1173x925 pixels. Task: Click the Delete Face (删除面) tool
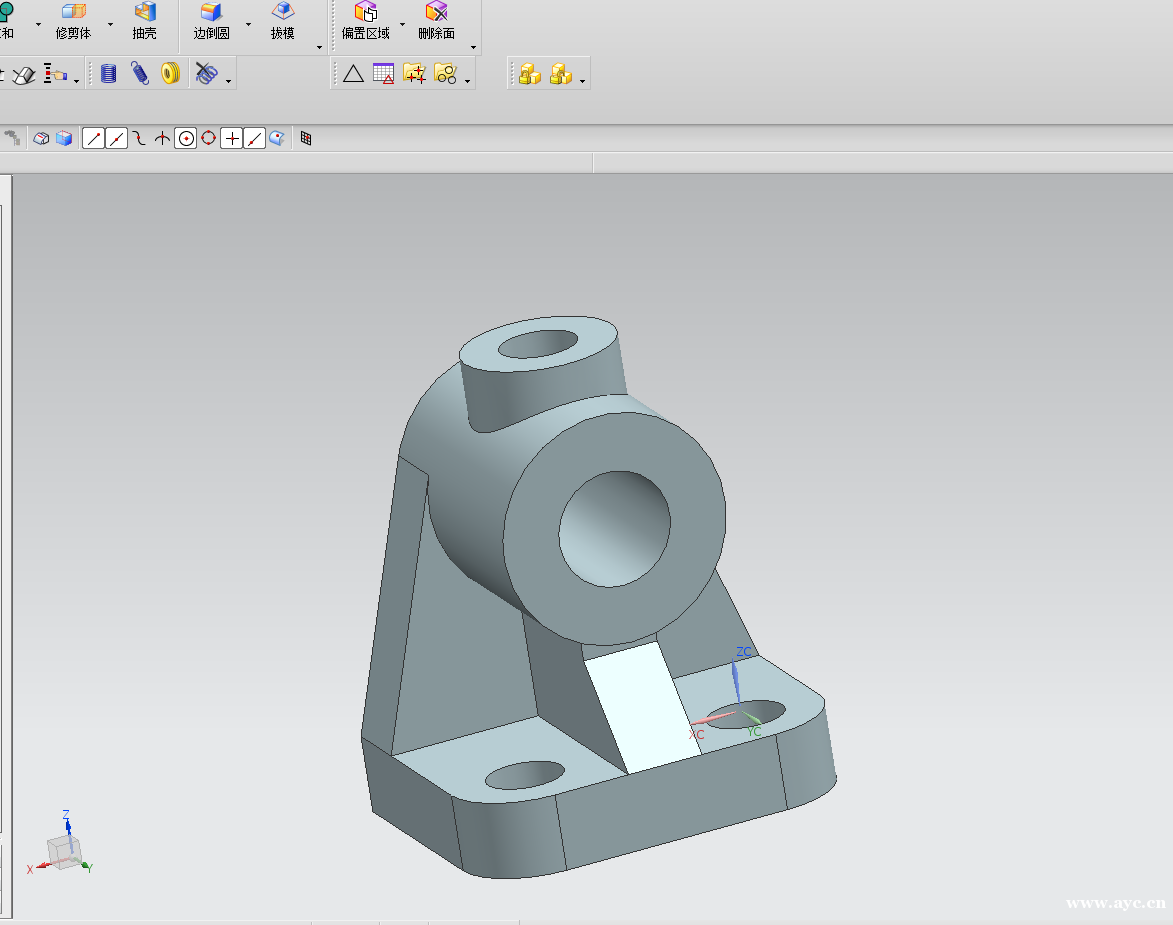436,21
